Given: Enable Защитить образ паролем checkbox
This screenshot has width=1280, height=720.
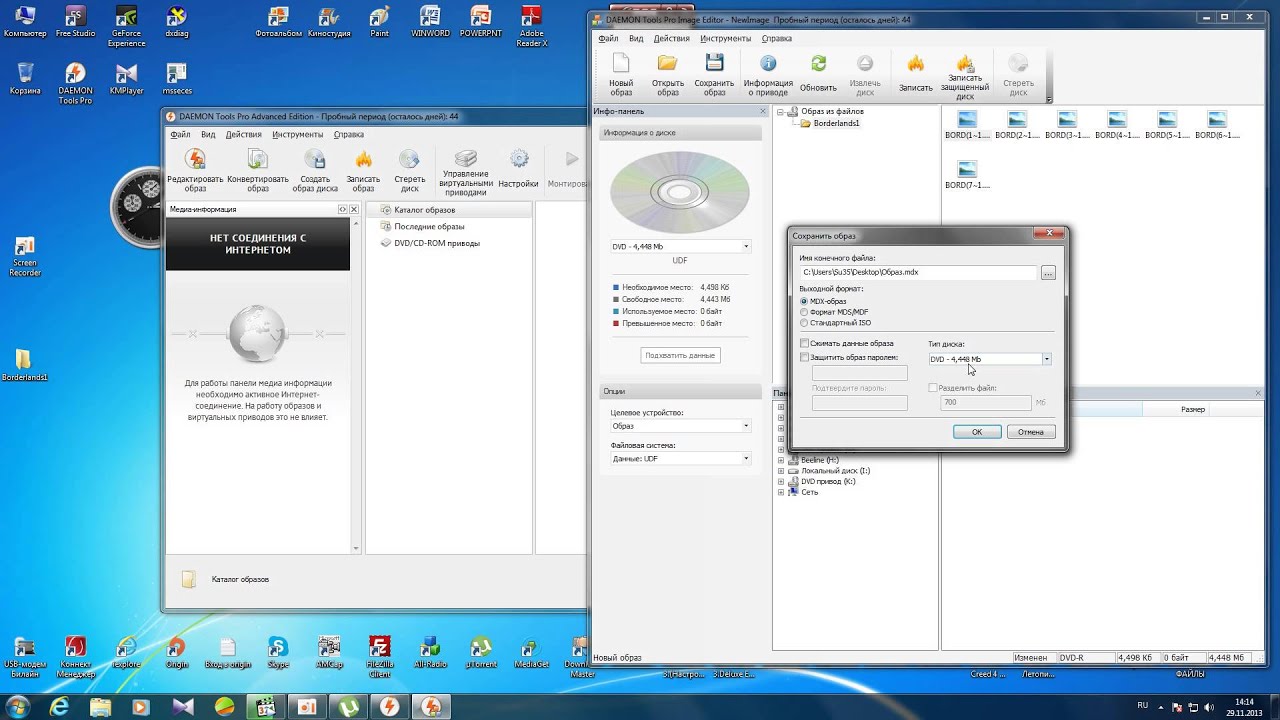Looking at the screenshot, I should [x=805, y=357].
